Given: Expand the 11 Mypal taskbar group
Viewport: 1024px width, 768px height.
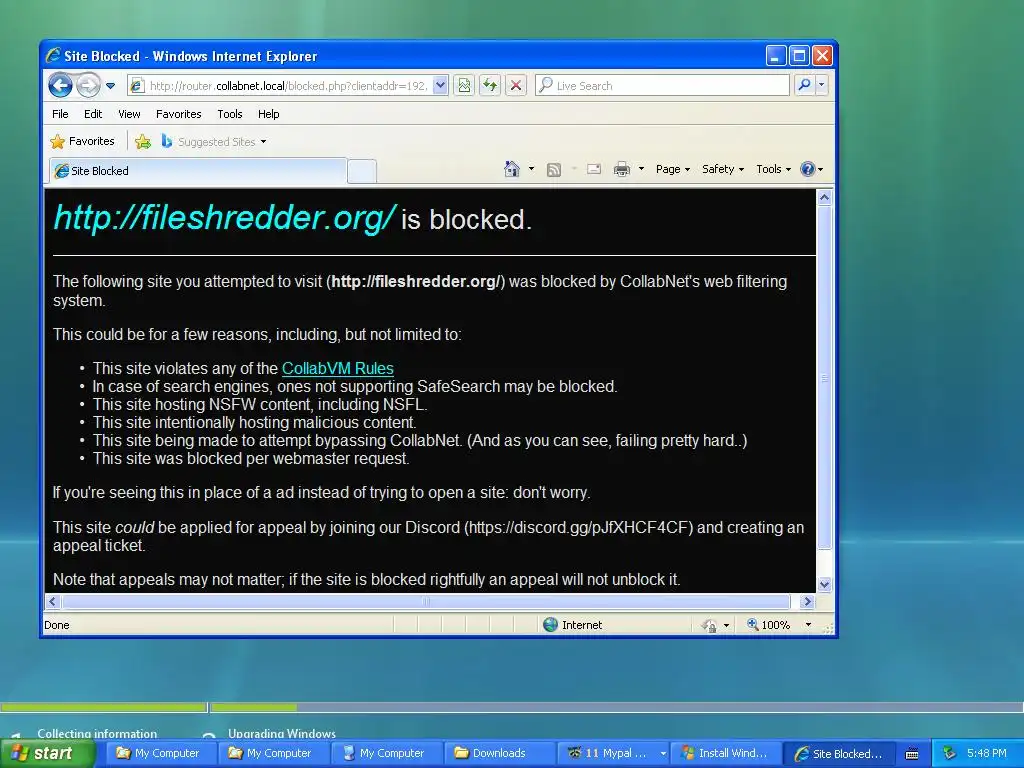Looking at the screenshot, I should click(663, 753).
